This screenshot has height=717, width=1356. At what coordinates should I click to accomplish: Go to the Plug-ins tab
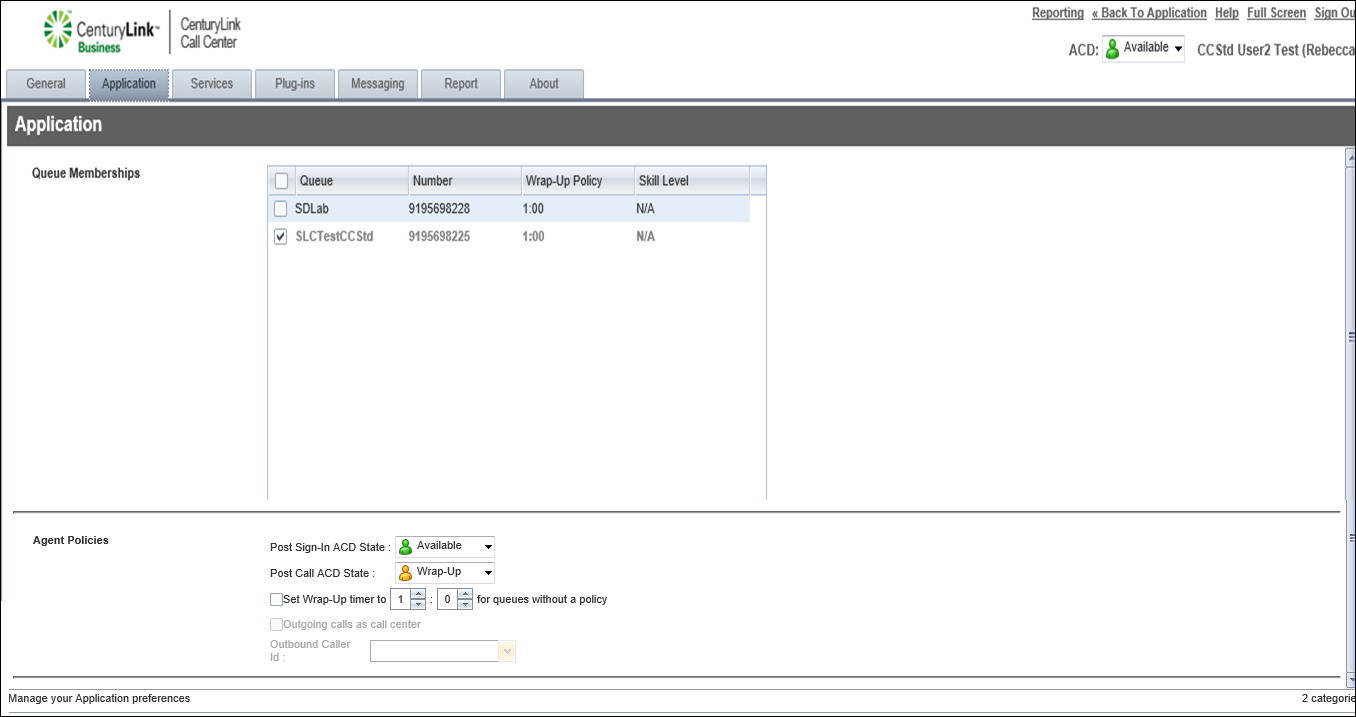coord(295,84)
